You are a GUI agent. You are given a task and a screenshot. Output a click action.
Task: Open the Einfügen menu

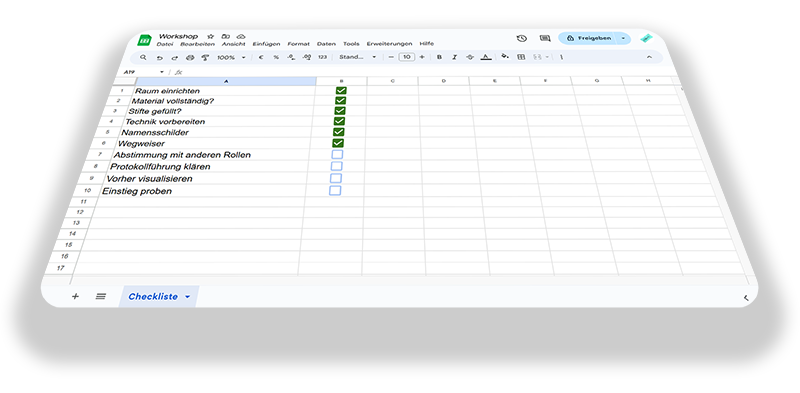click(x=266, y=44)
